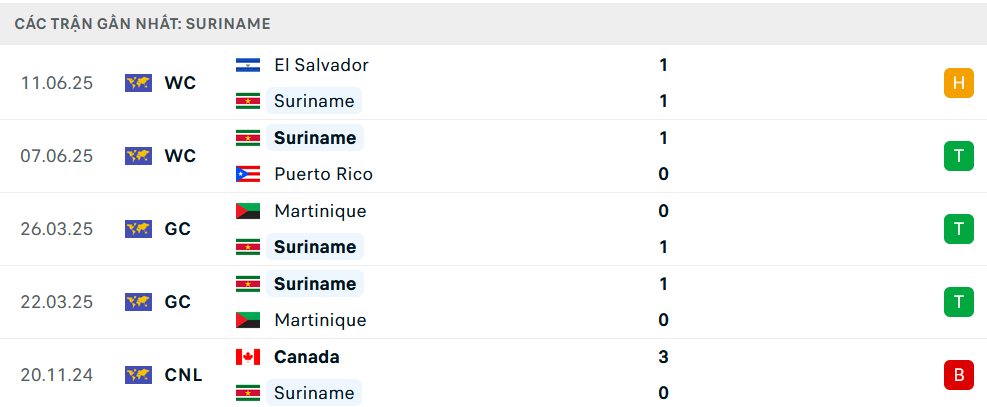The image size is (987, 407).
Task: Open the El Salvador team link
Action: [x=321, y=65]
